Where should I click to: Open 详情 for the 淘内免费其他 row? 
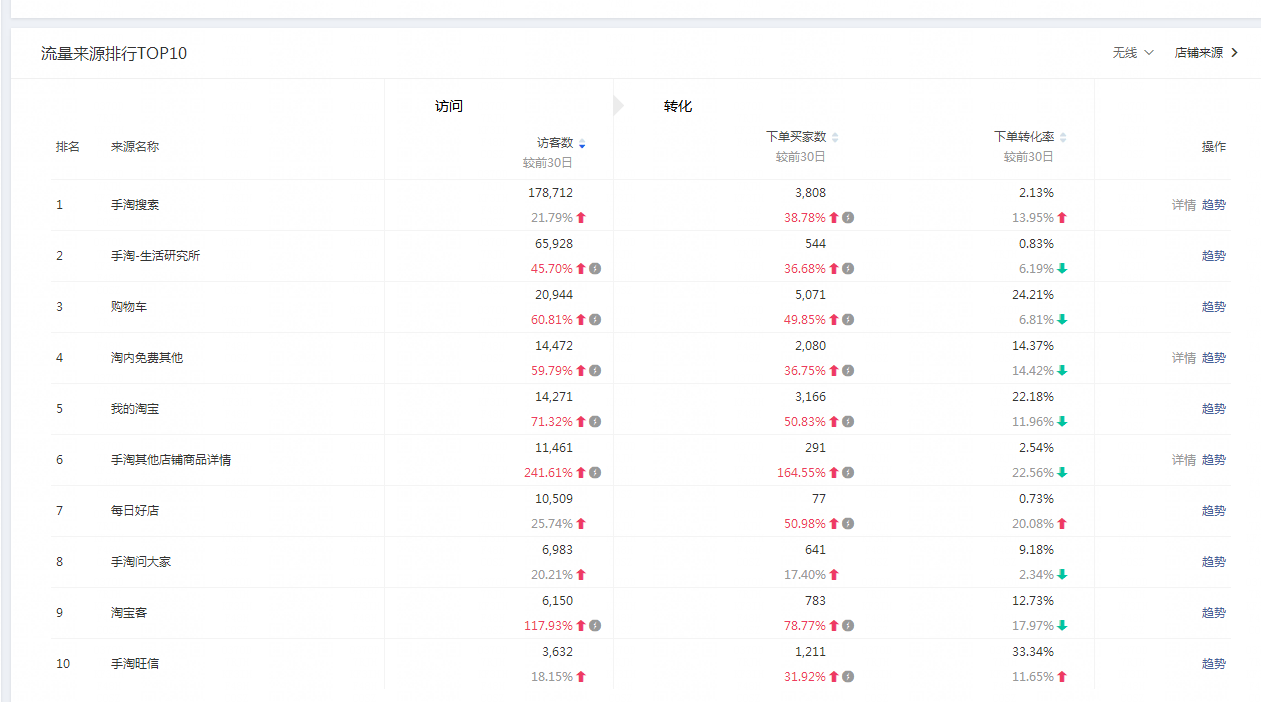1183,358
